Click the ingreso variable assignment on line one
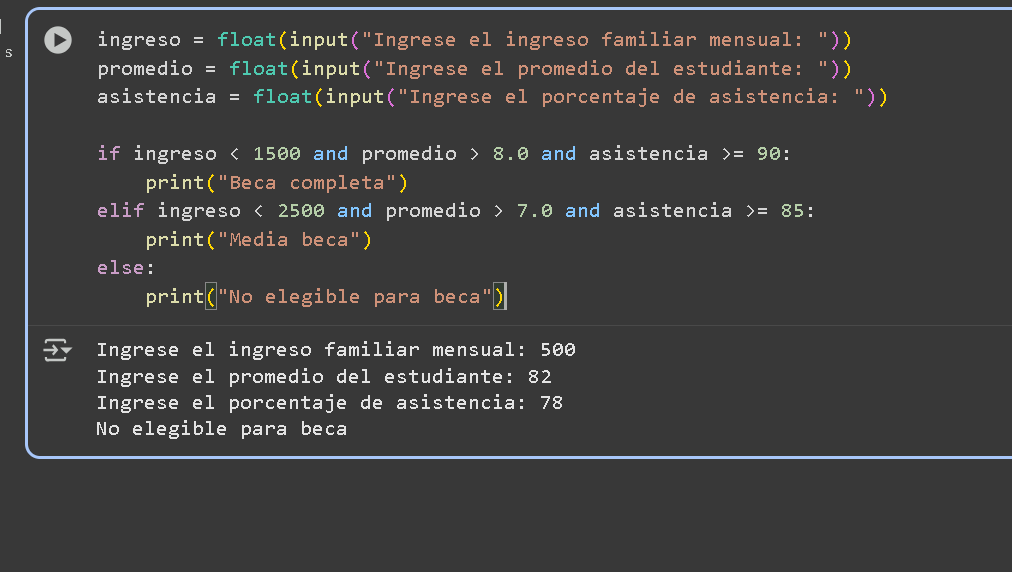Viewport: 1012px width, 572px height. pyautogui.click(x=138, y=40)
